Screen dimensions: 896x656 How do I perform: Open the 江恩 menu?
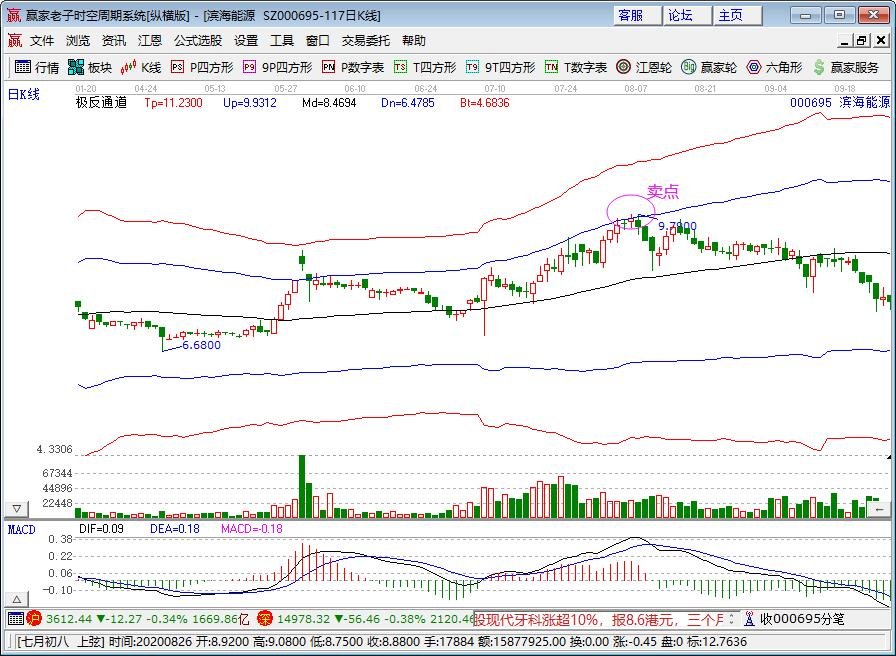[x=150, y=41]
